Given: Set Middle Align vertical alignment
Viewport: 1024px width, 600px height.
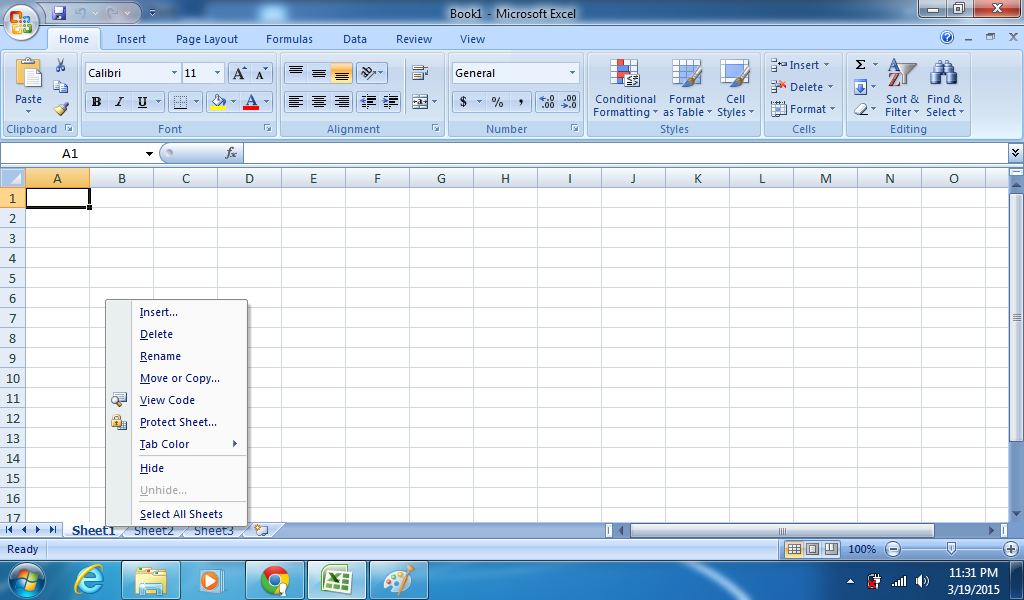Looking at the screenshot, I should (x=319, y=72).
